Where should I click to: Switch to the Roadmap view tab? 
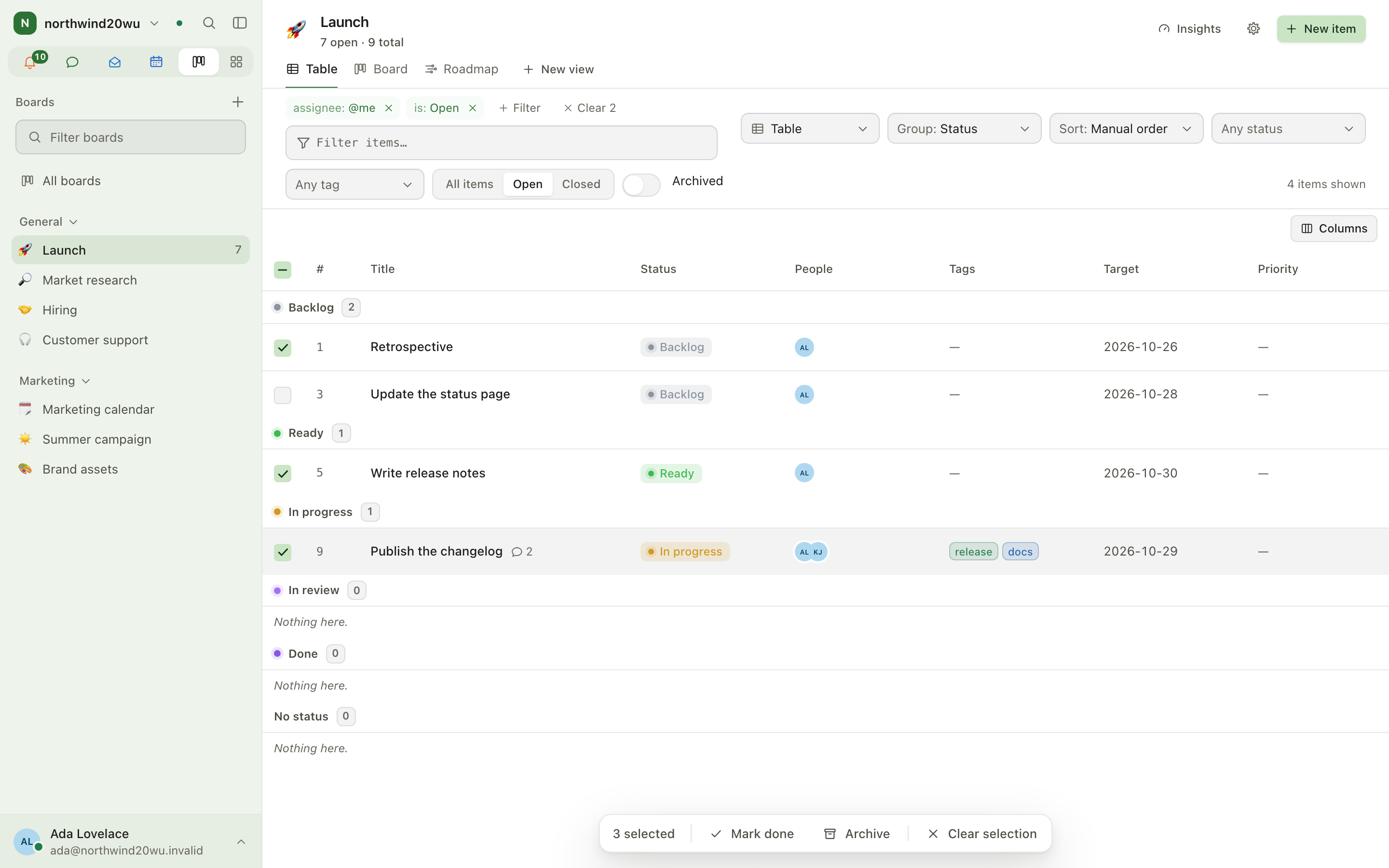(x=462, y=69)
